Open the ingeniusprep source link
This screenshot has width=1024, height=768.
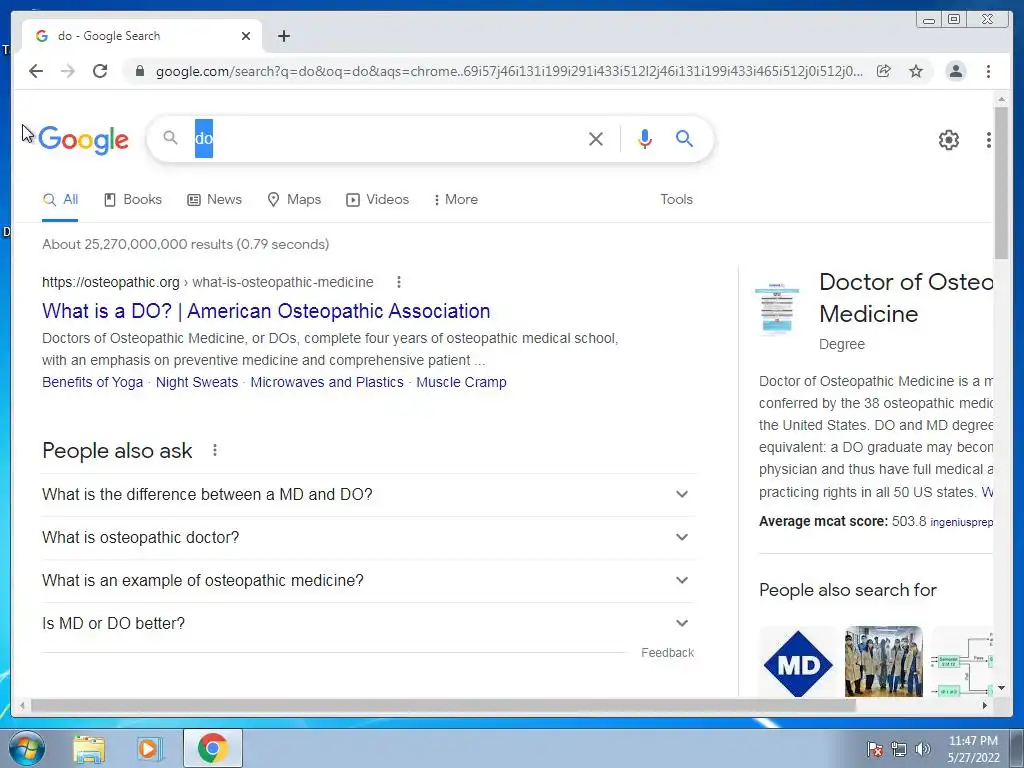[961, 522]
